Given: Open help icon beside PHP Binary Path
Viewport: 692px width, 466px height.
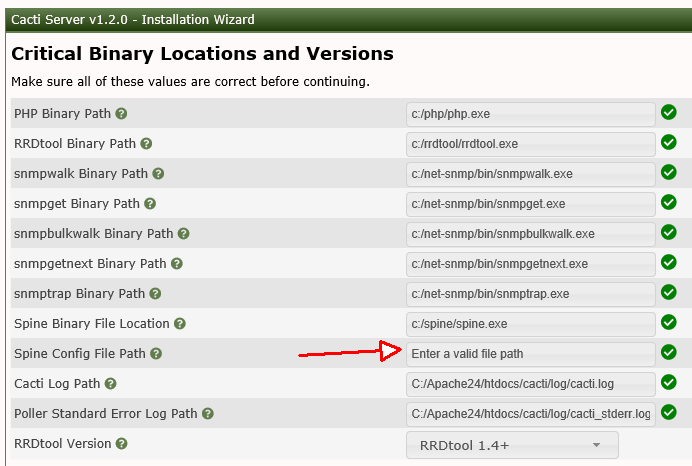Looking at the screenshot, I should [121, 114].
